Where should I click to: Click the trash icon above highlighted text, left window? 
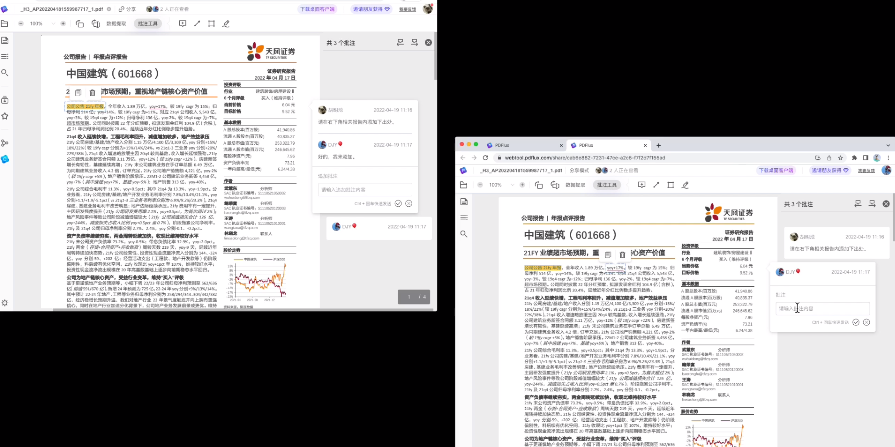92,92
